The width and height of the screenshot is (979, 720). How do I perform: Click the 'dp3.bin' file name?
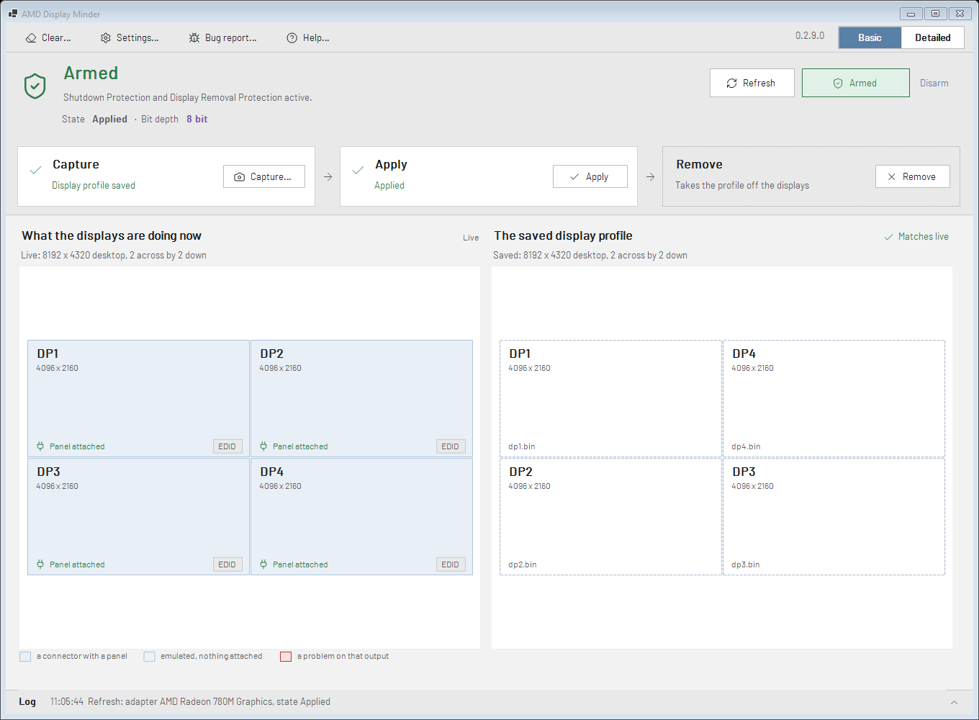tap(746, 565)
